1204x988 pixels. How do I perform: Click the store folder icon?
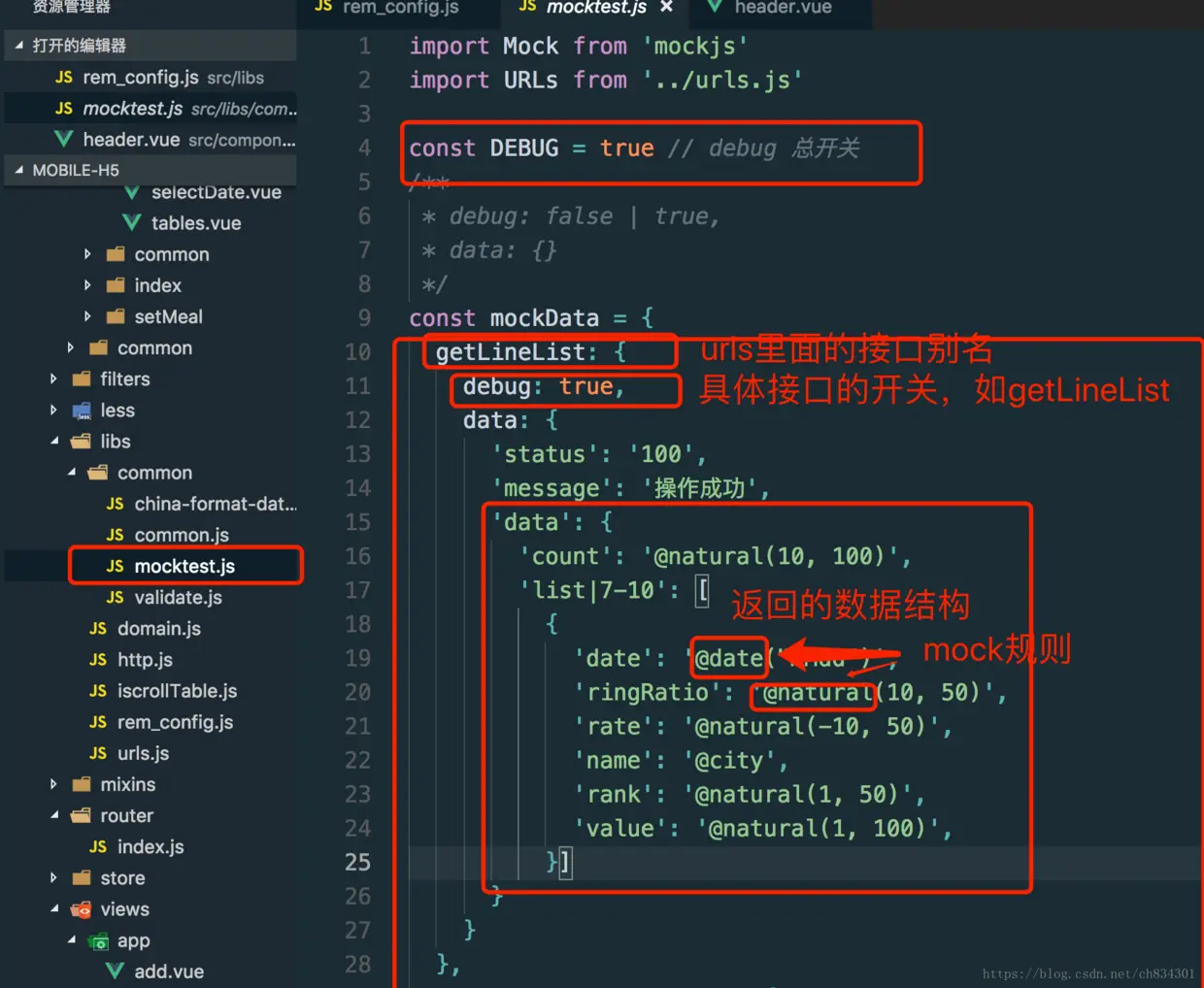82,877
